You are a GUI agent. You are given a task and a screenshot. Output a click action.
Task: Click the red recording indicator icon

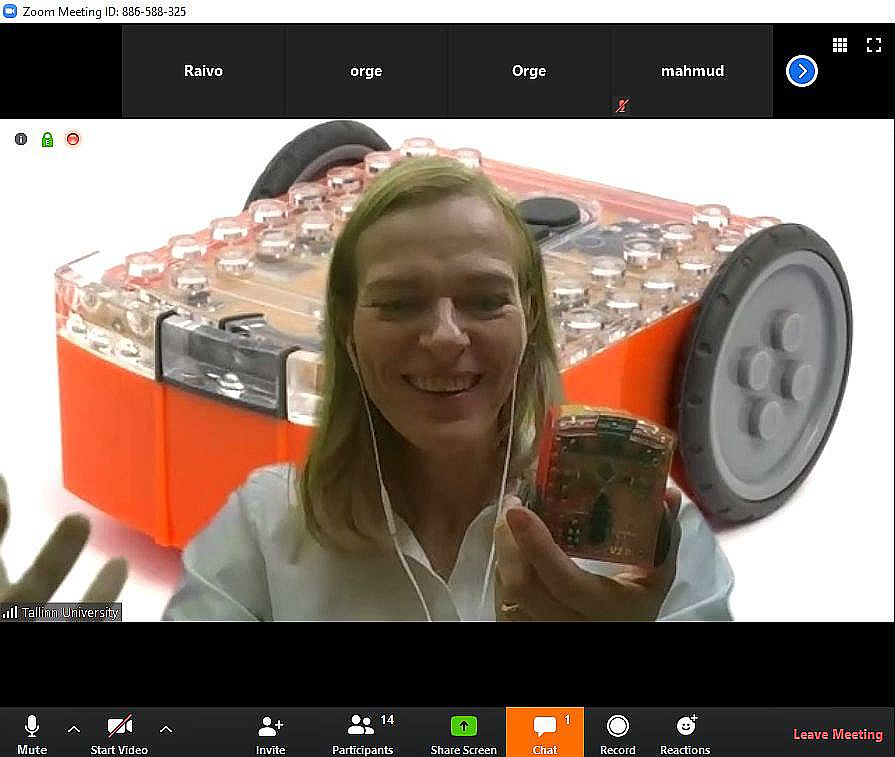[x=72, y=139]
